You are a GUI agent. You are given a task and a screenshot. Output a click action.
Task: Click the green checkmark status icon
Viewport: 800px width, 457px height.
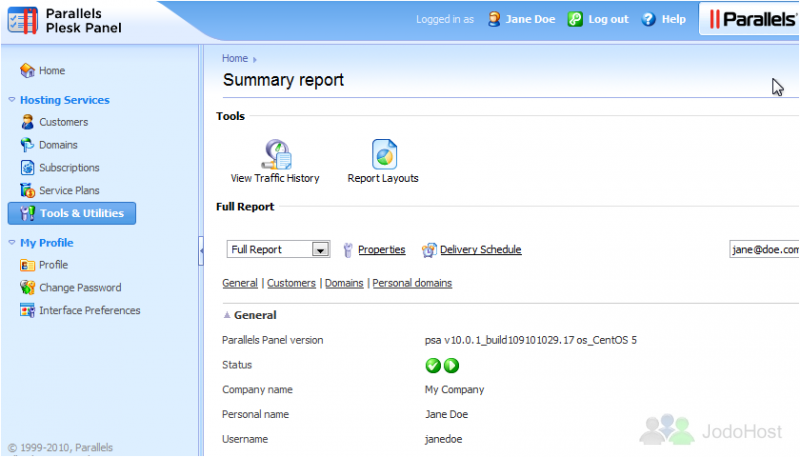[433, 365]
